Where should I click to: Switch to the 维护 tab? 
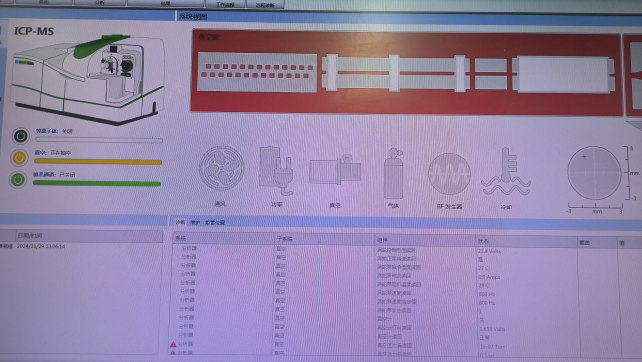pyautogui.click(x=195, y=222)
